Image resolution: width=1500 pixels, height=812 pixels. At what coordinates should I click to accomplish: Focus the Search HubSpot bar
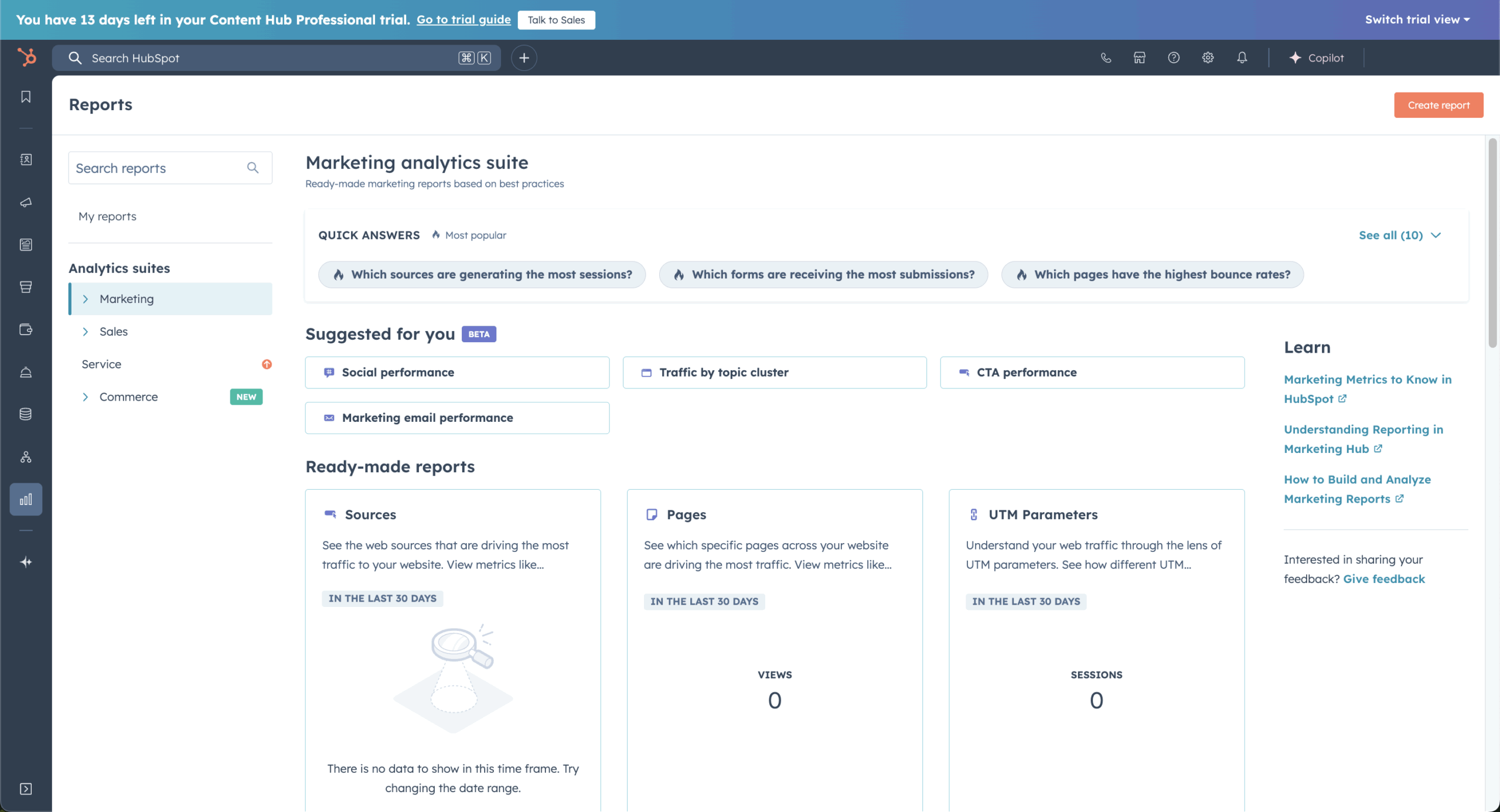click(276, 57)
